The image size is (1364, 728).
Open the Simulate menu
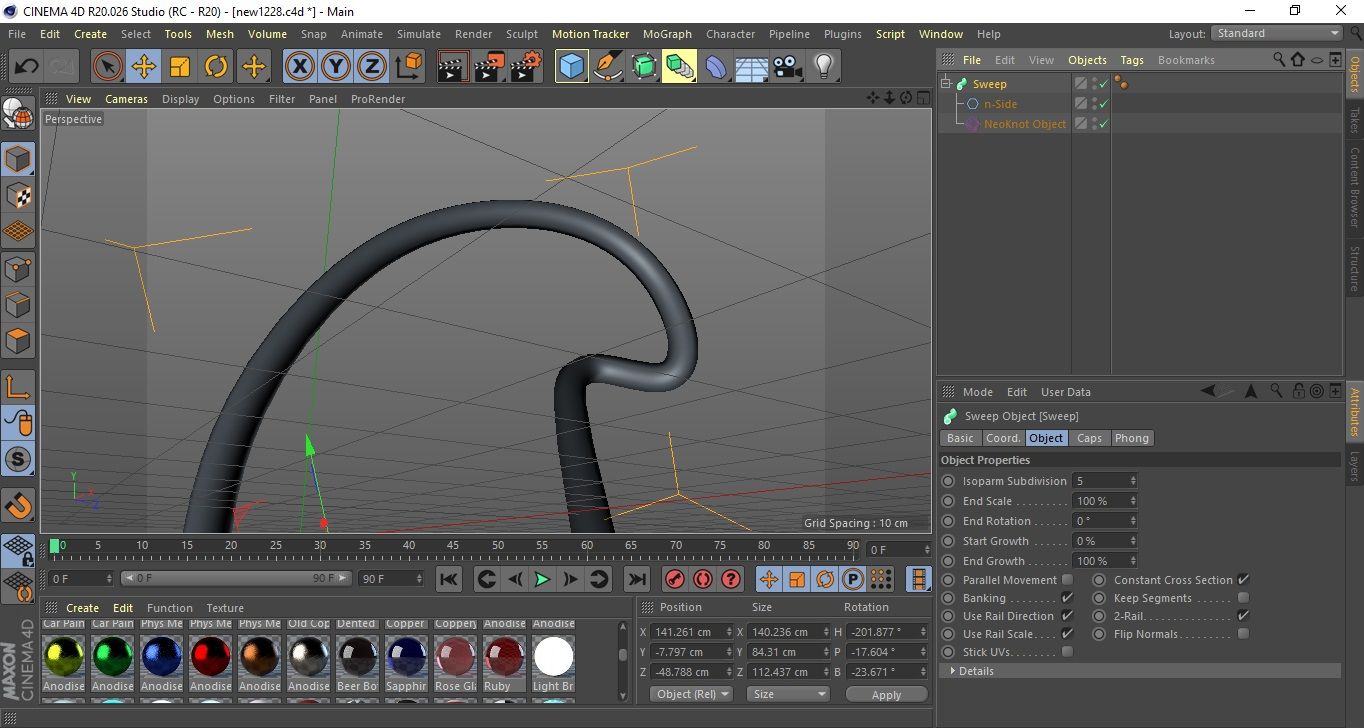click(x=419, y=33)
